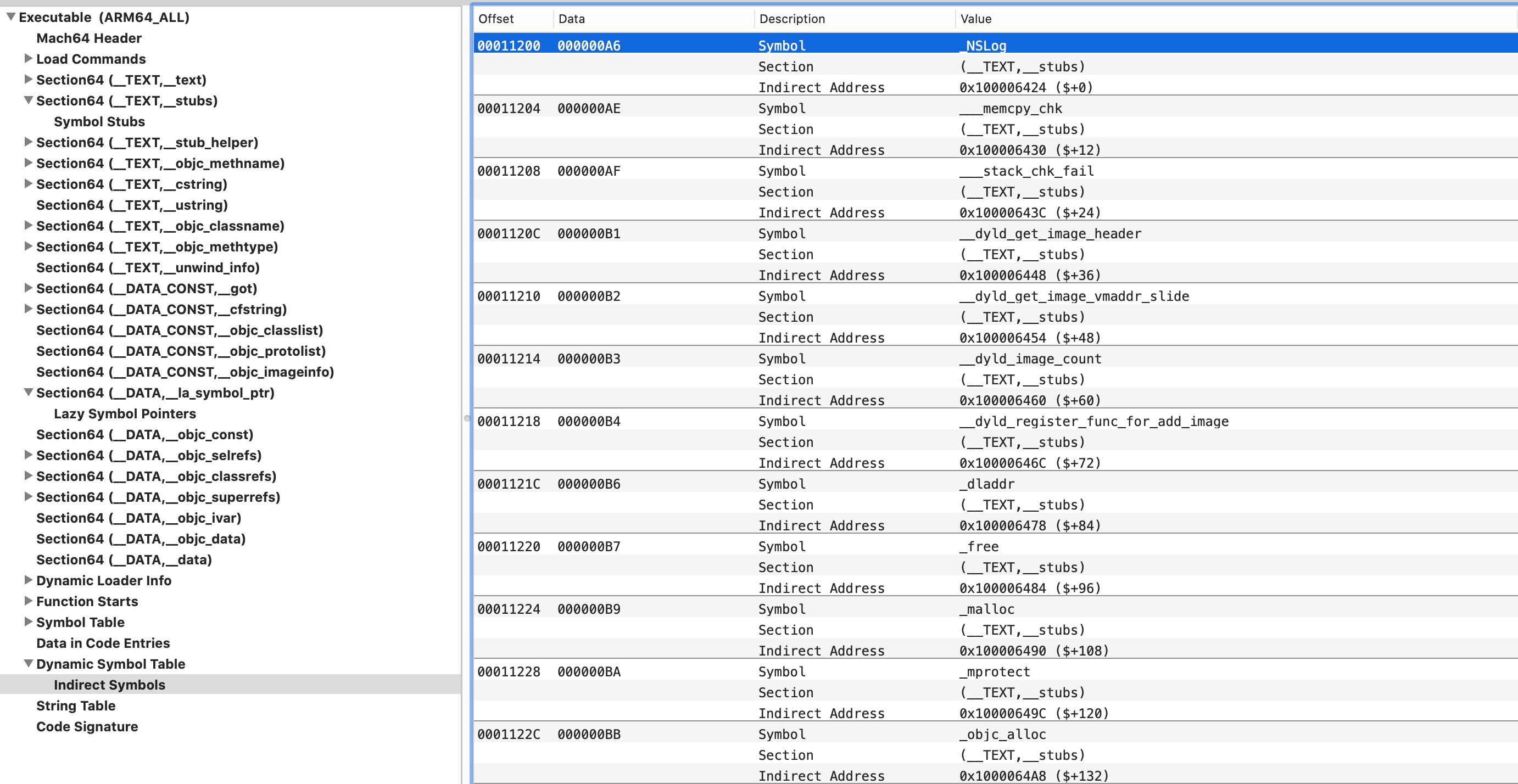Open Section64 (__TEXT,__ustring)

[x=132, y=205]
